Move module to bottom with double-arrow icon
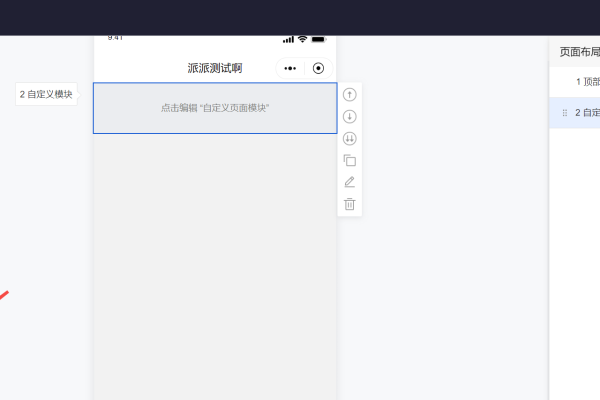This screenshot has width=600, height=400. (x=349, y=139)
